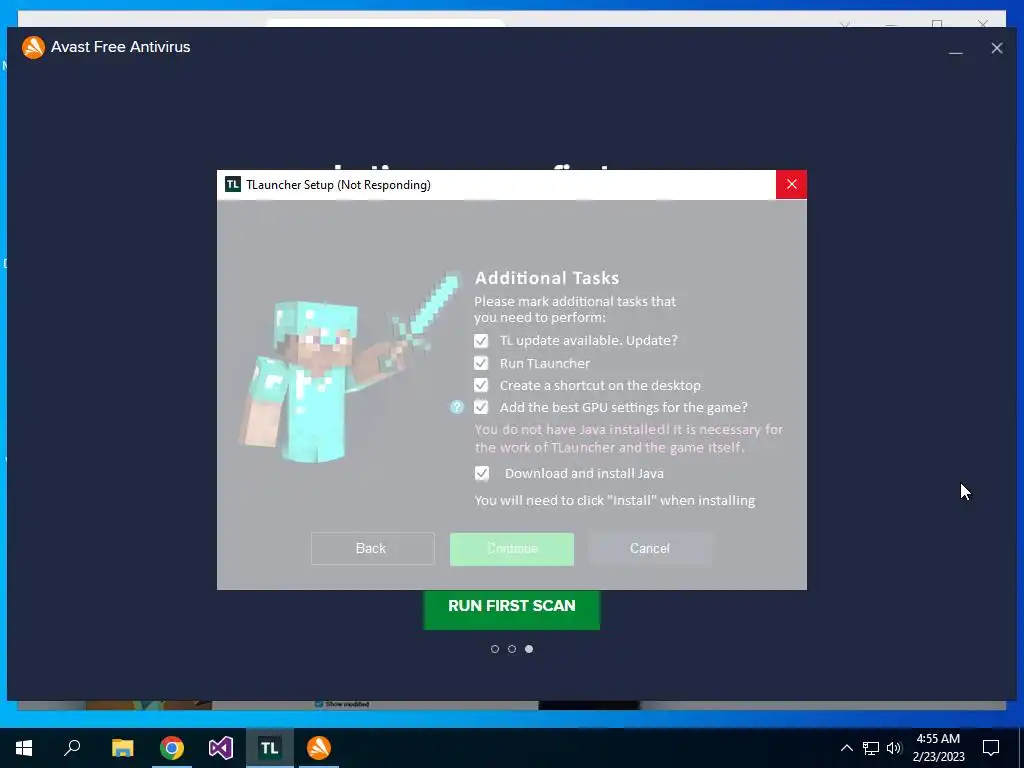
Task: Open the volume control tray icon
Action: (894, 748)
